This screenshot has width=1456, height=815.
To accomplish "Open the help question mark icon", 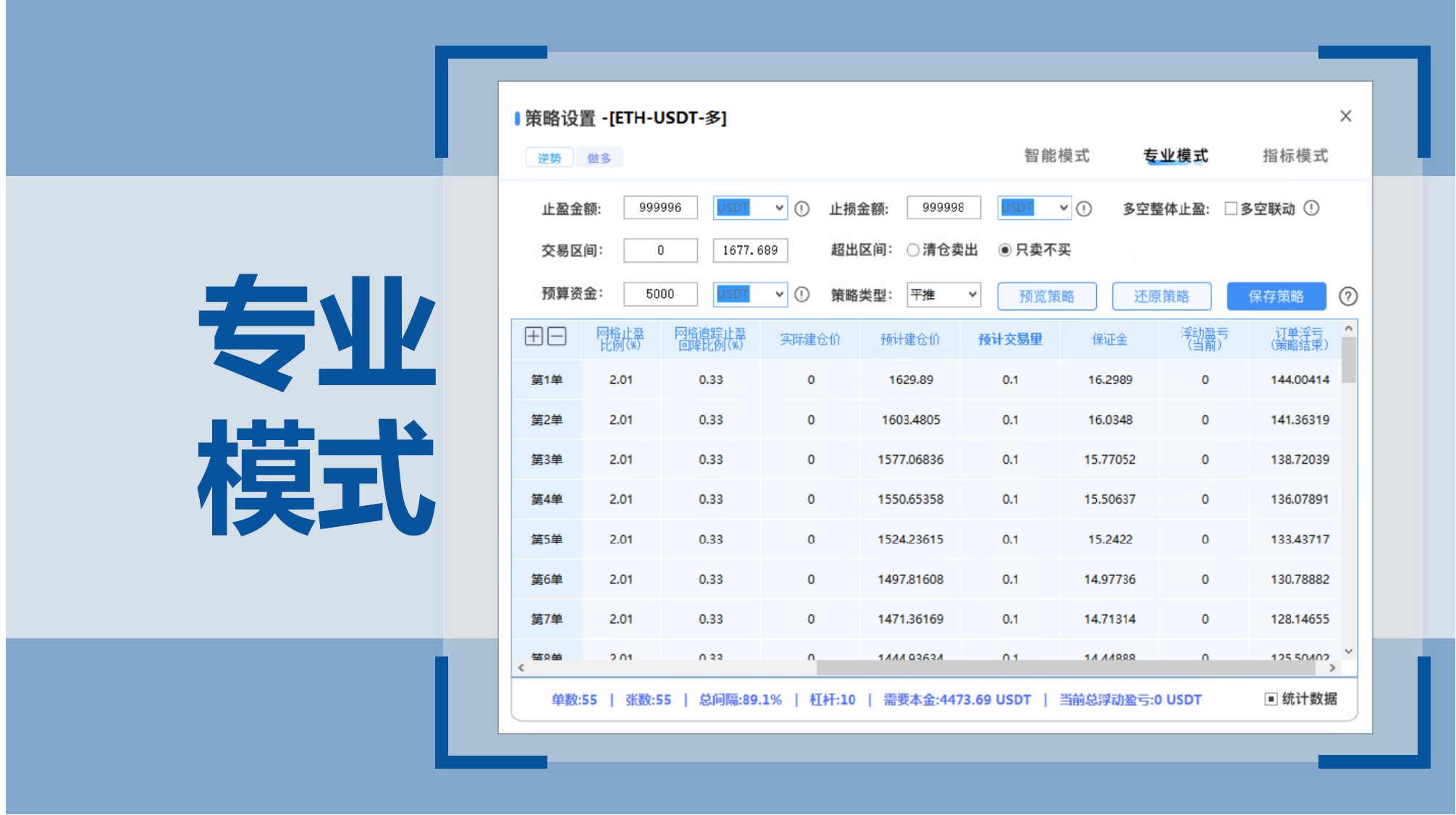I will click(x=1348, y=296).
